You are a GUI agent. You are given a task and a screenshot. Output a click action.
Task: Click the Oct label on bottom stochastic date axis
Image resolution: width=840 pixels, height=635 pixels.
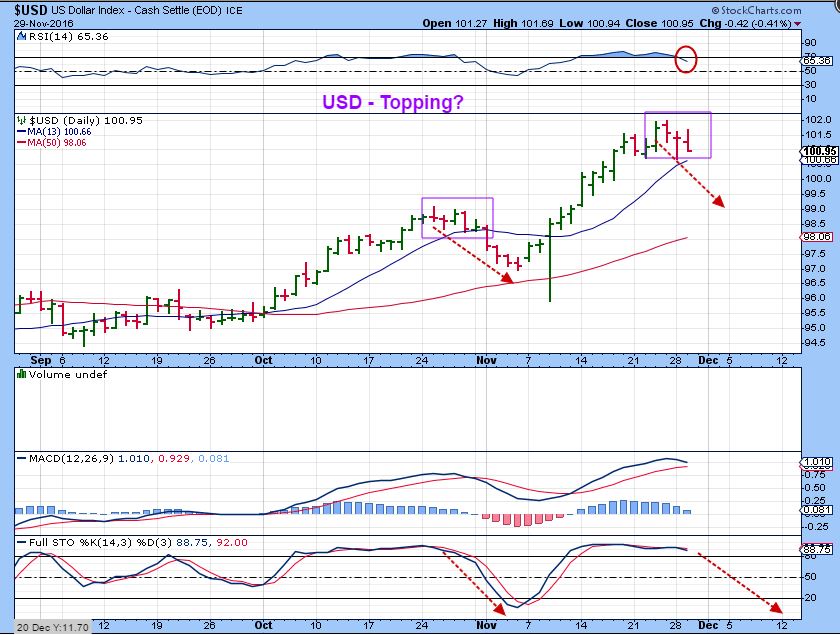263,625
